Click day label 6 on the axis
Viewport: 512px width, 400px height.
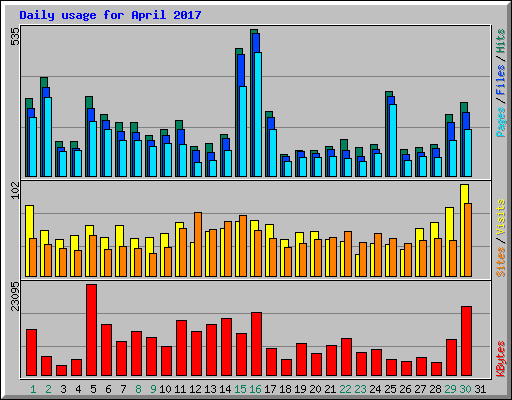(108, 389)
